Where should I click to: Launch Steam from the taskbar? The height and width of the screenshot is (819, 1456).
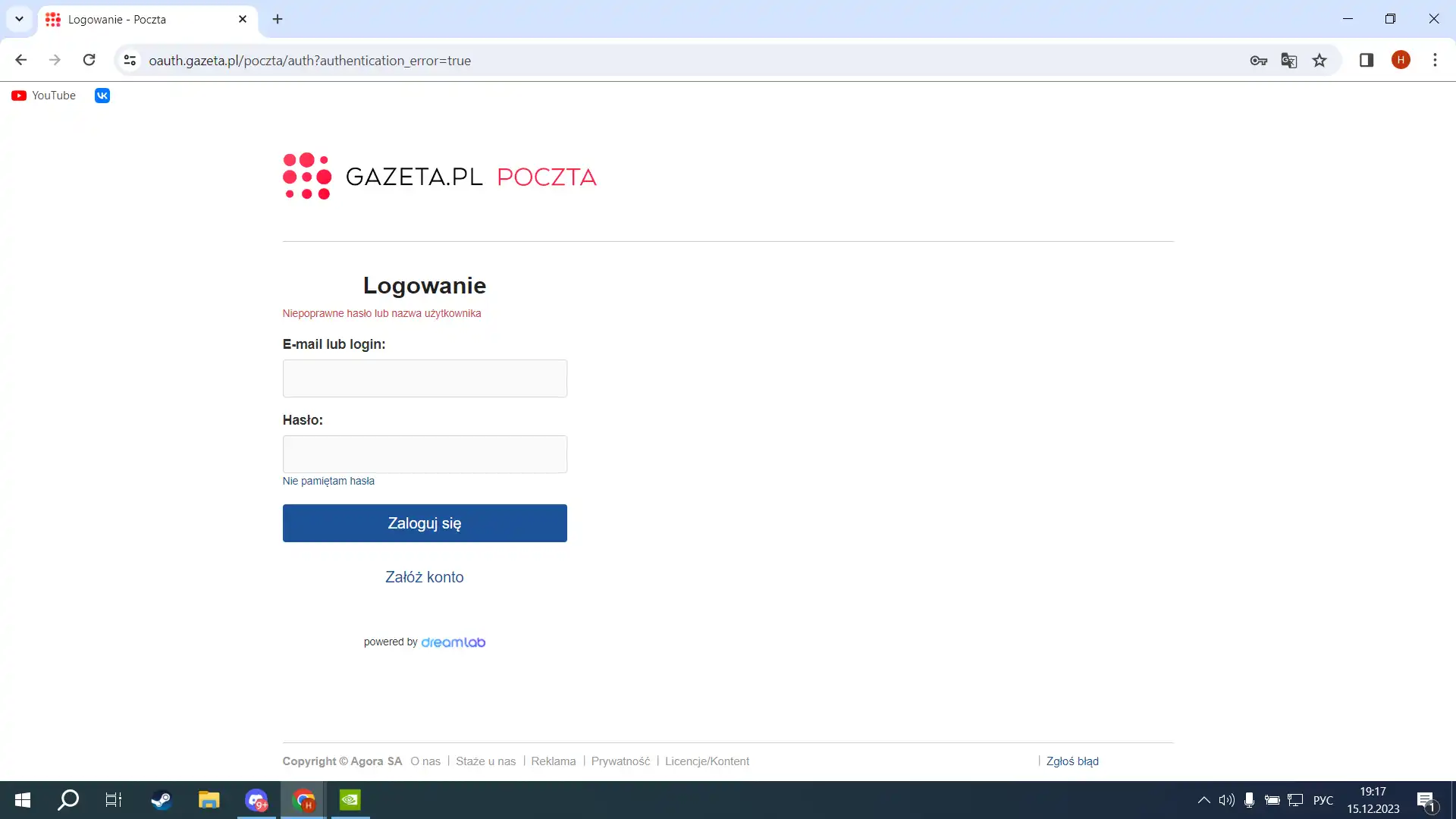coord(162,800)
